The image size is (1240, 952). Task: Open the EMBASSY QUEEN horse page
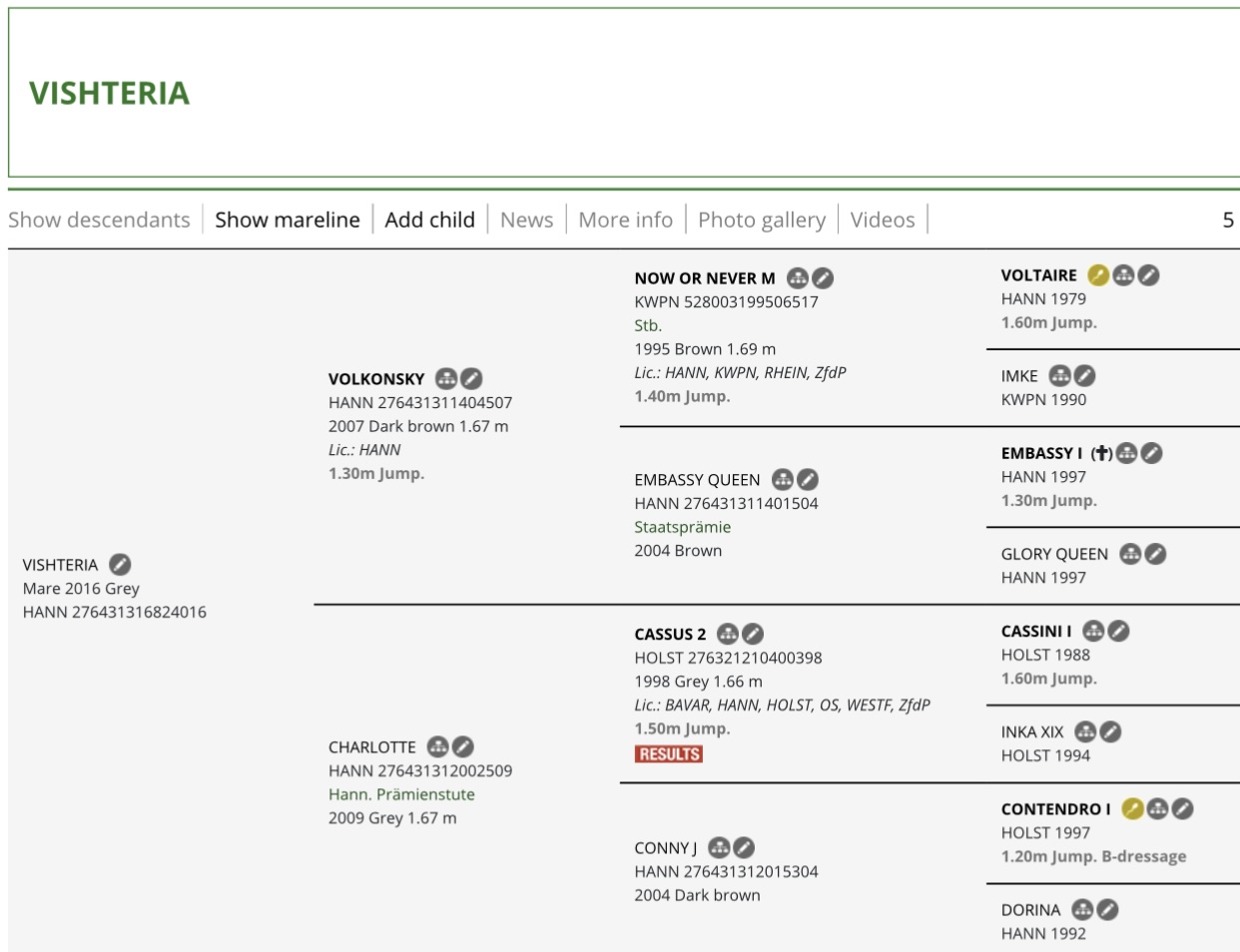(x=697, y=480)
